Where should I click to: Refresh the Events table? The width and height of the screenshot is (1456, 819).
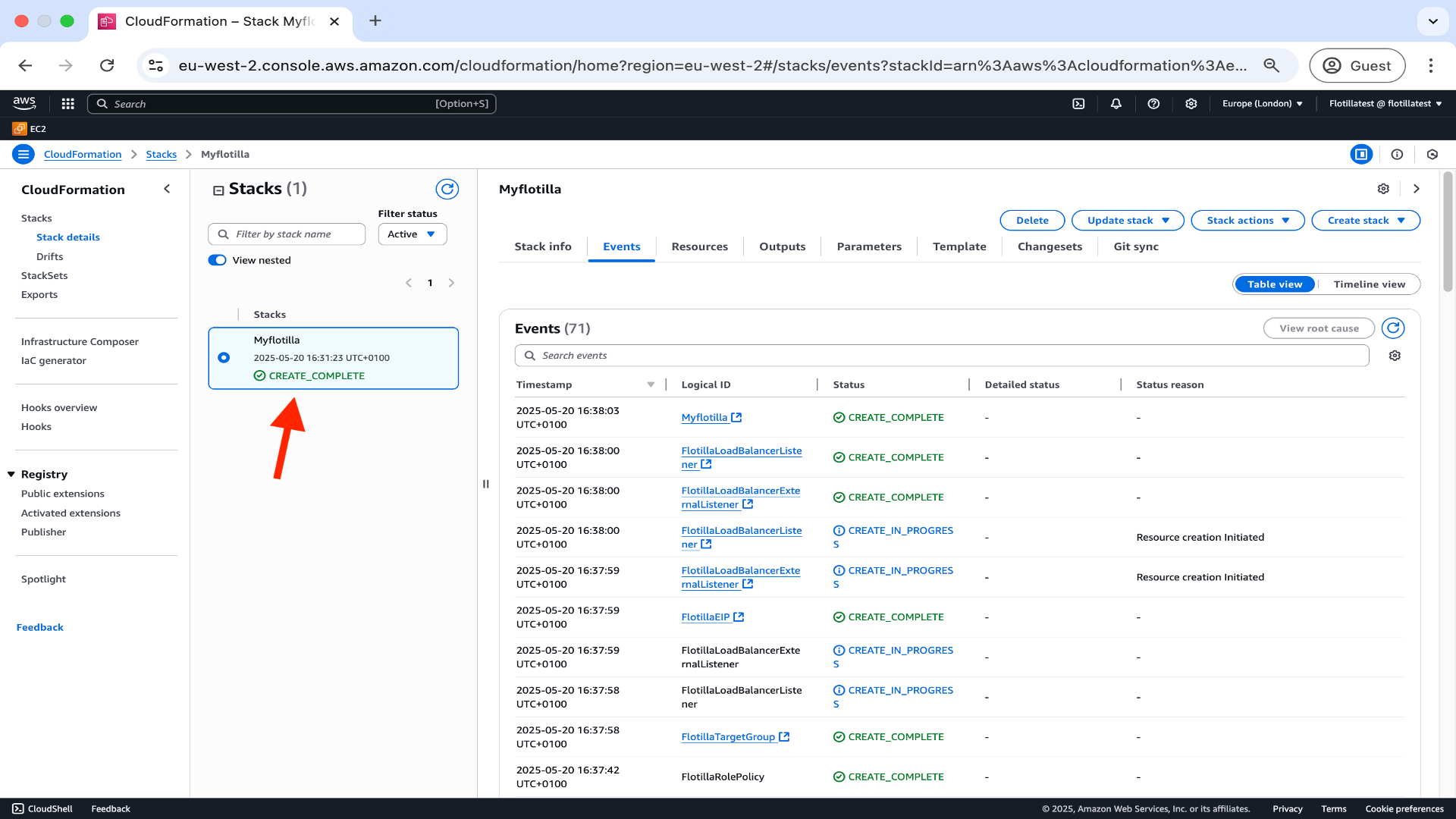1393,328
